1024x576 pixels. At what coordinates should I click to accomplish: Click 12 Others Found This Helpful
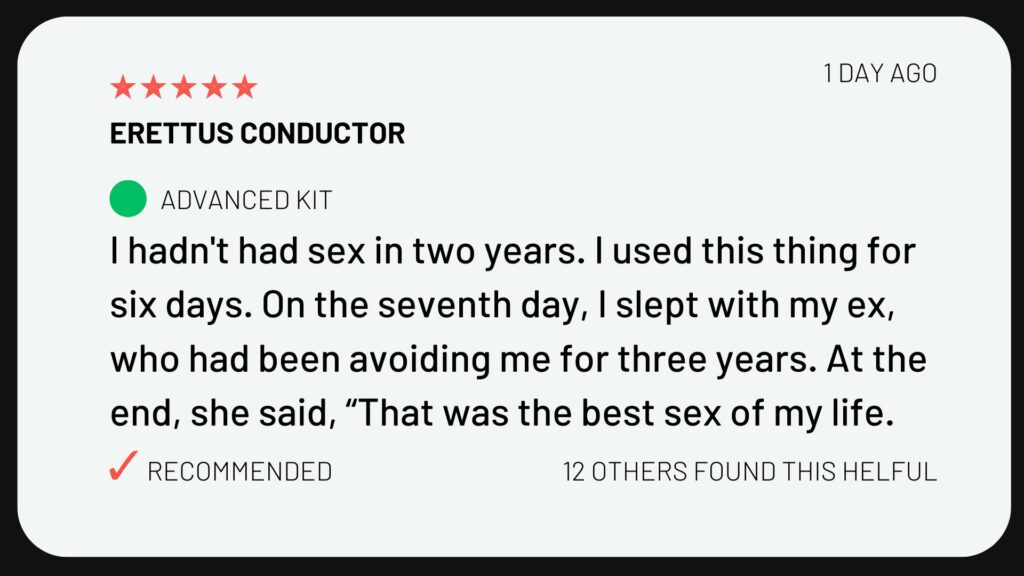tap(750, 472)
